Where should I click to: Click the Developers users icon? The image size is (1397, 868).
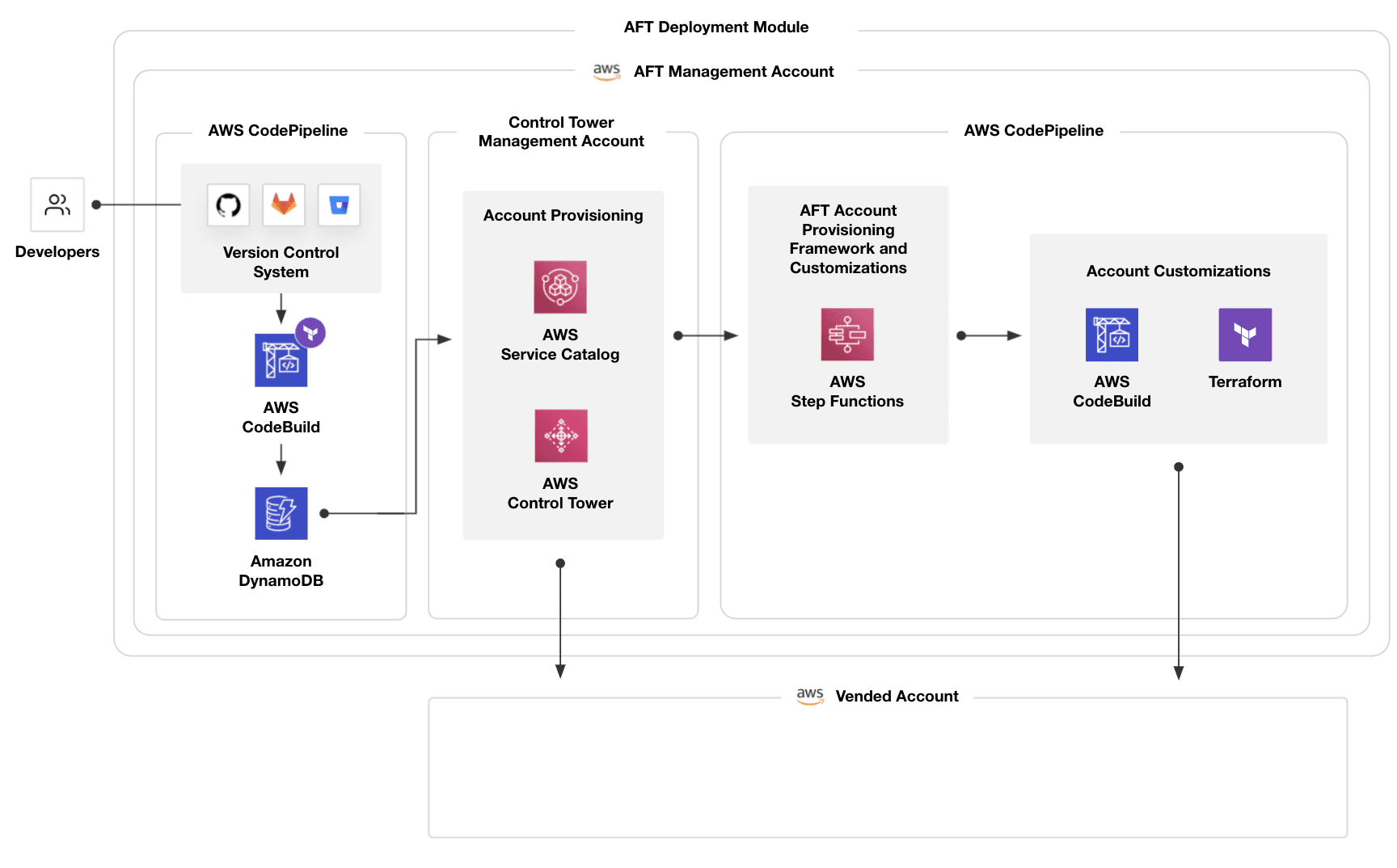tap(57, 204)
